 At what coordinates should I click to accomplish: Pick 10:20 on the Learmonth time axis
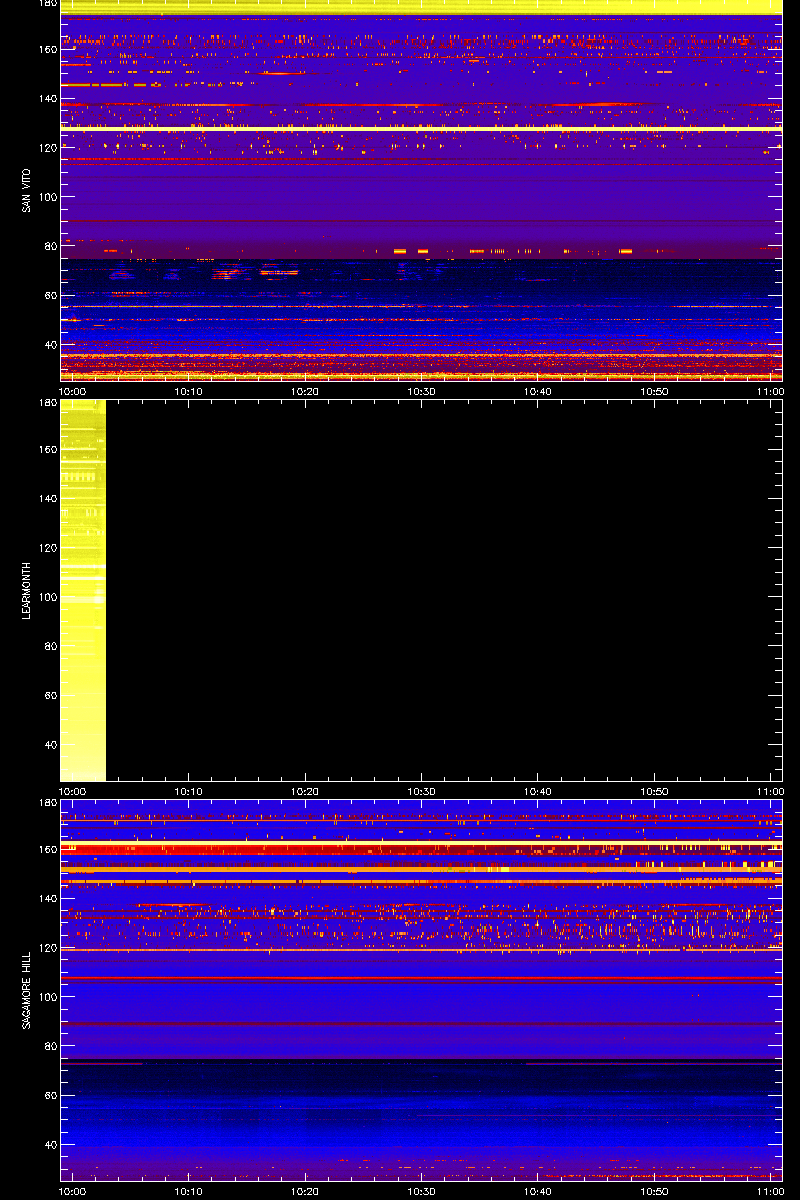(x=305, y=791)
